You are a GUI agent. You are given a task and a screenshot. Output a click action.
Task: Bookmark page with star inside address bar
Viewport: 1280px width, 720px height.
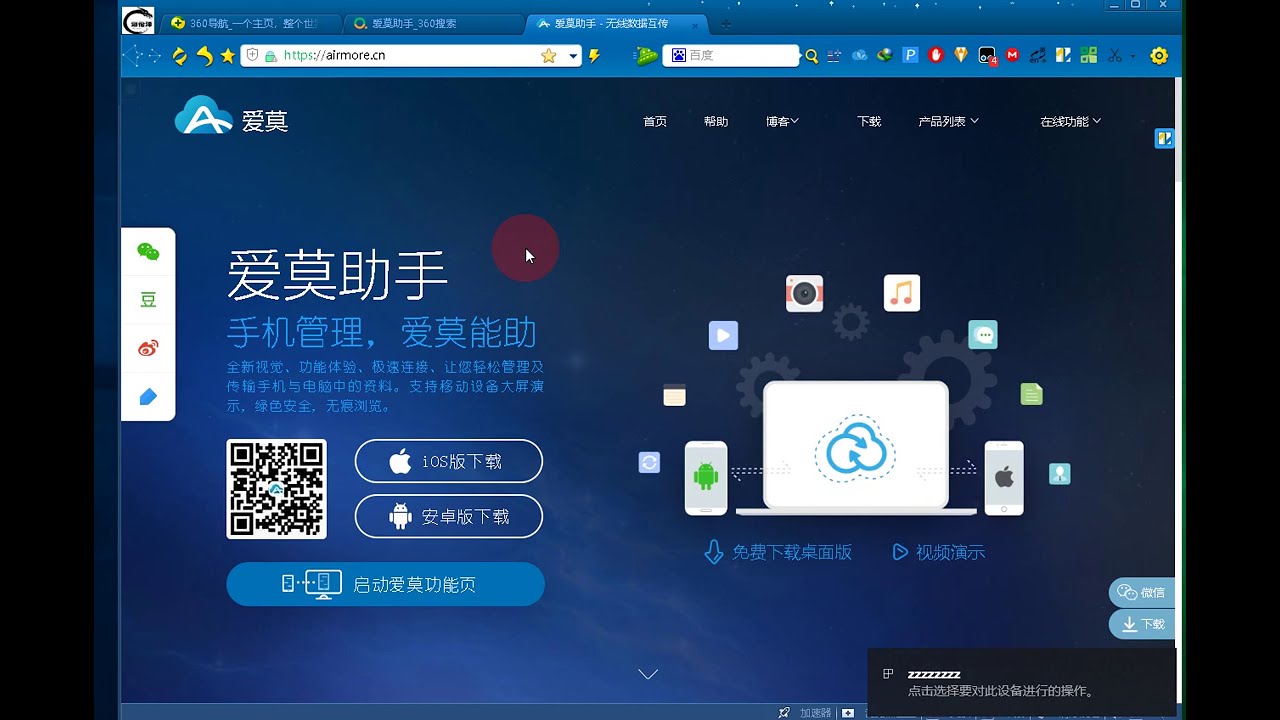click(x=548, y=56)
